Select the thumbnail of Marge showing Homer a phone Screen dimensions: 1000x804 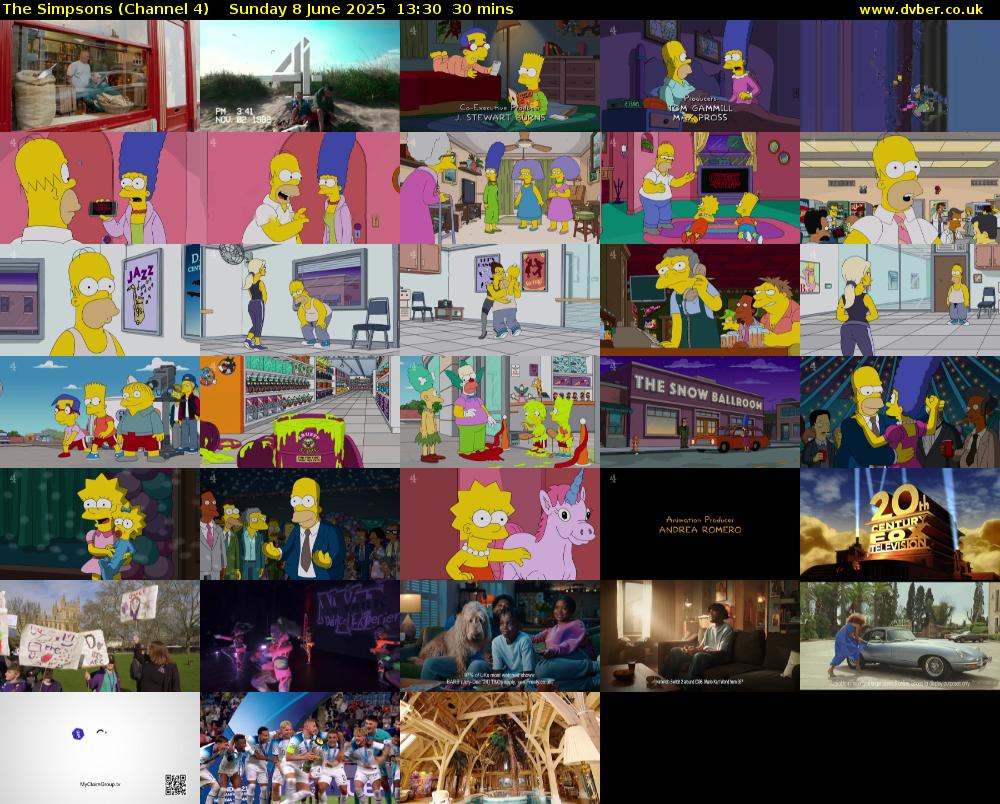[x=99, y=188]
